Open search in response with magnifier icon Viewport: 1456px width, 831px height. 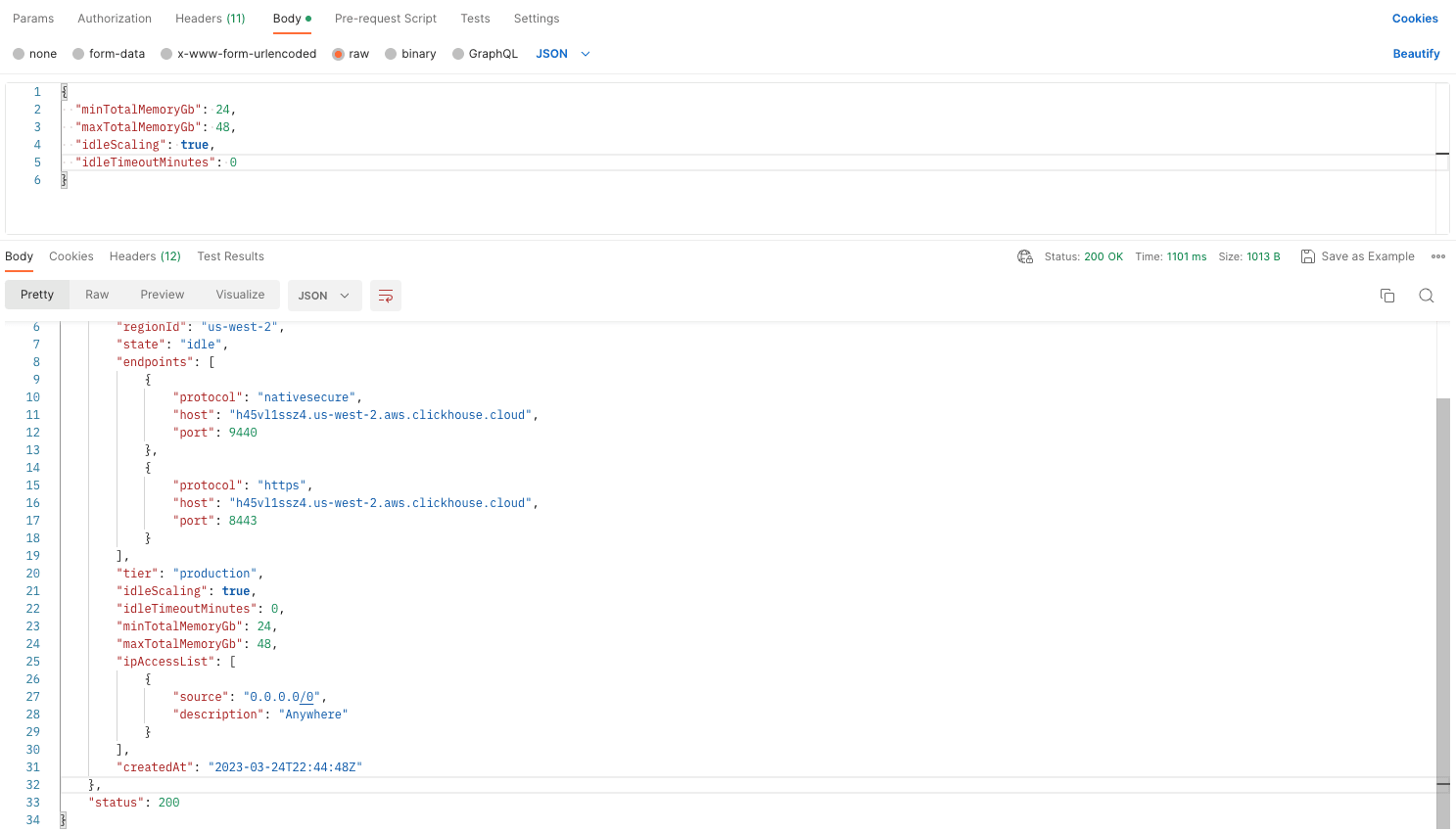coord(1426,296)
